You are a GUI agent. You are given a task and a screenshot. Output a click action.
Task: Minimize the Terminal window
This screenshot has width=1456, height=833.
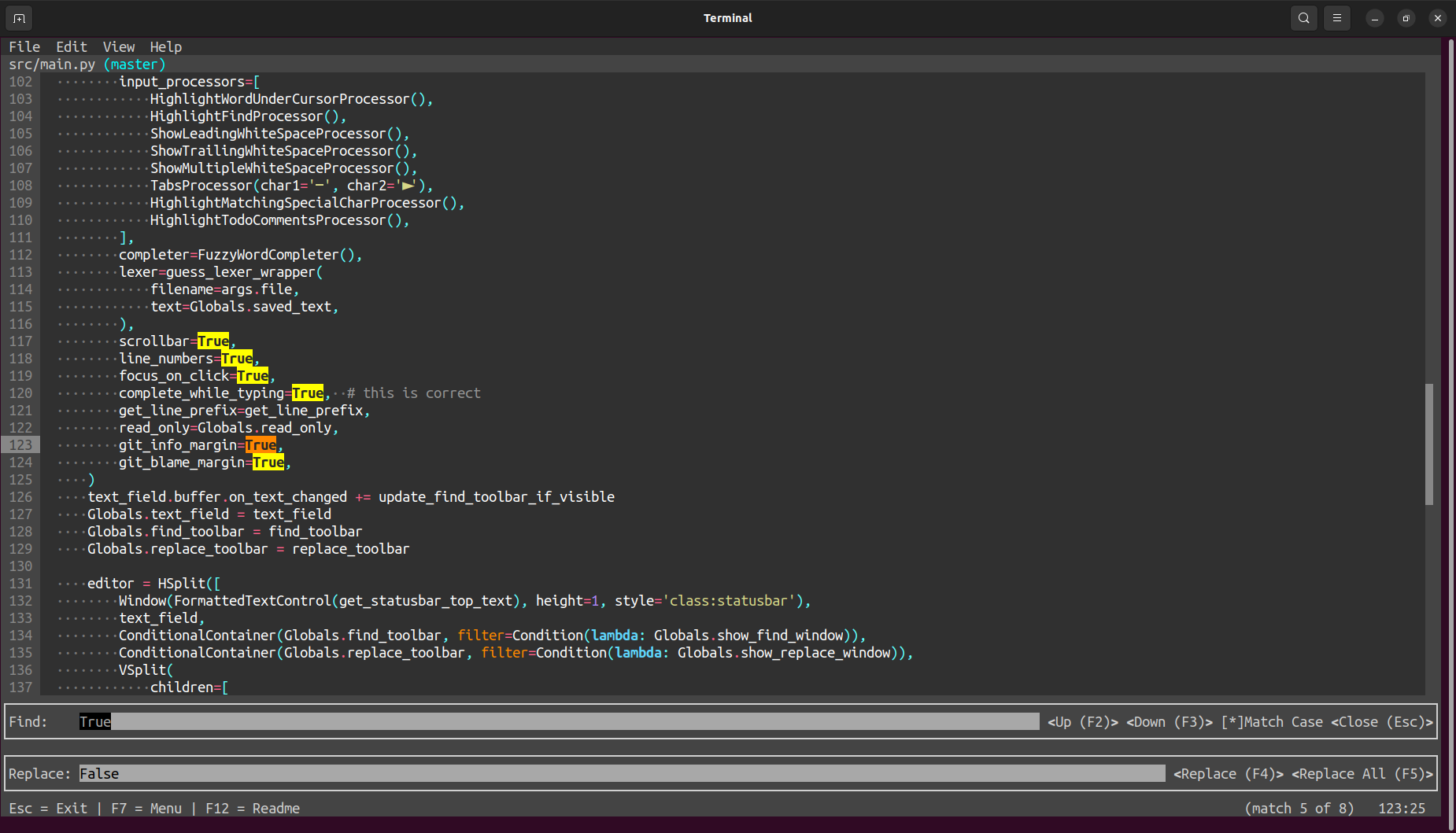1374,18
